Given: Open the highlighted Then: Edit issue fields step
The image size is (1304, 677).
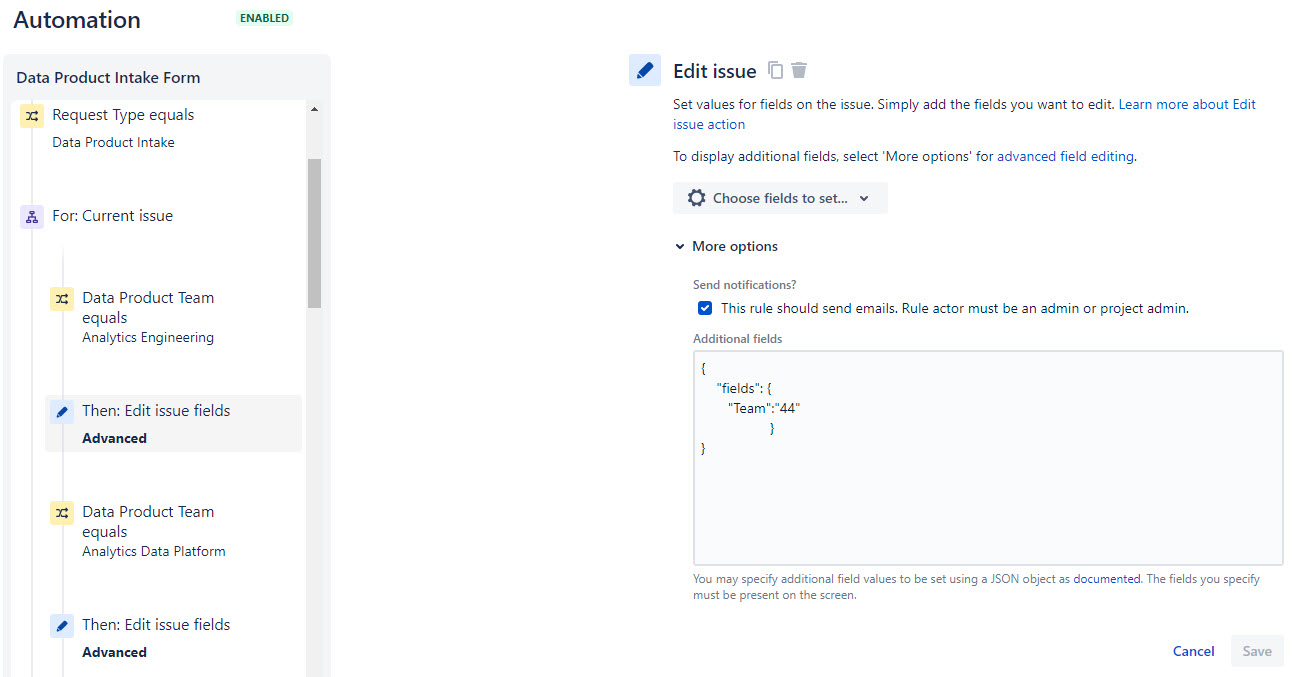Looking at the screenshot, I should [x=173, y=424].
